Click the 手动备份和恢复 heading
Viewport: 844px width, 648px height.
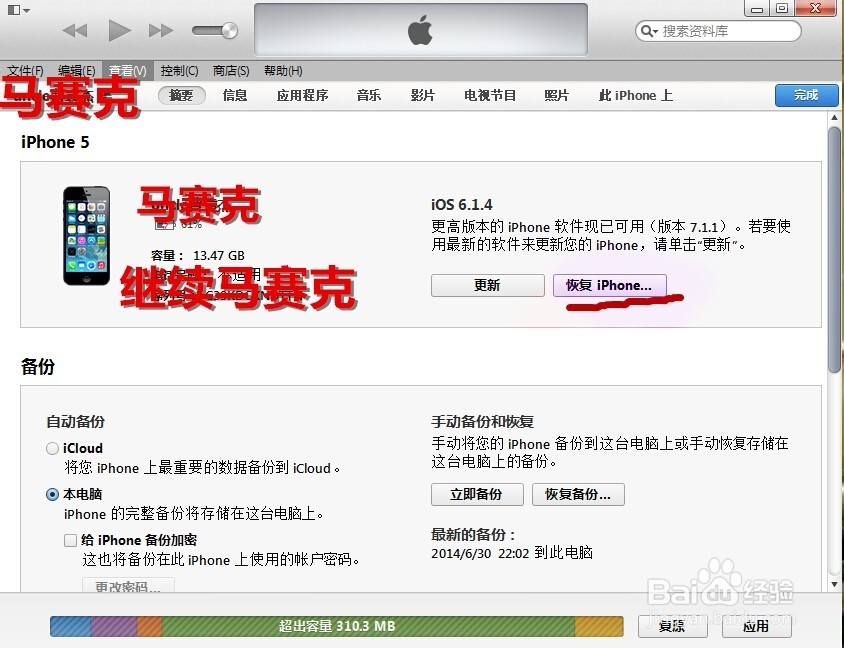point(482,421)
